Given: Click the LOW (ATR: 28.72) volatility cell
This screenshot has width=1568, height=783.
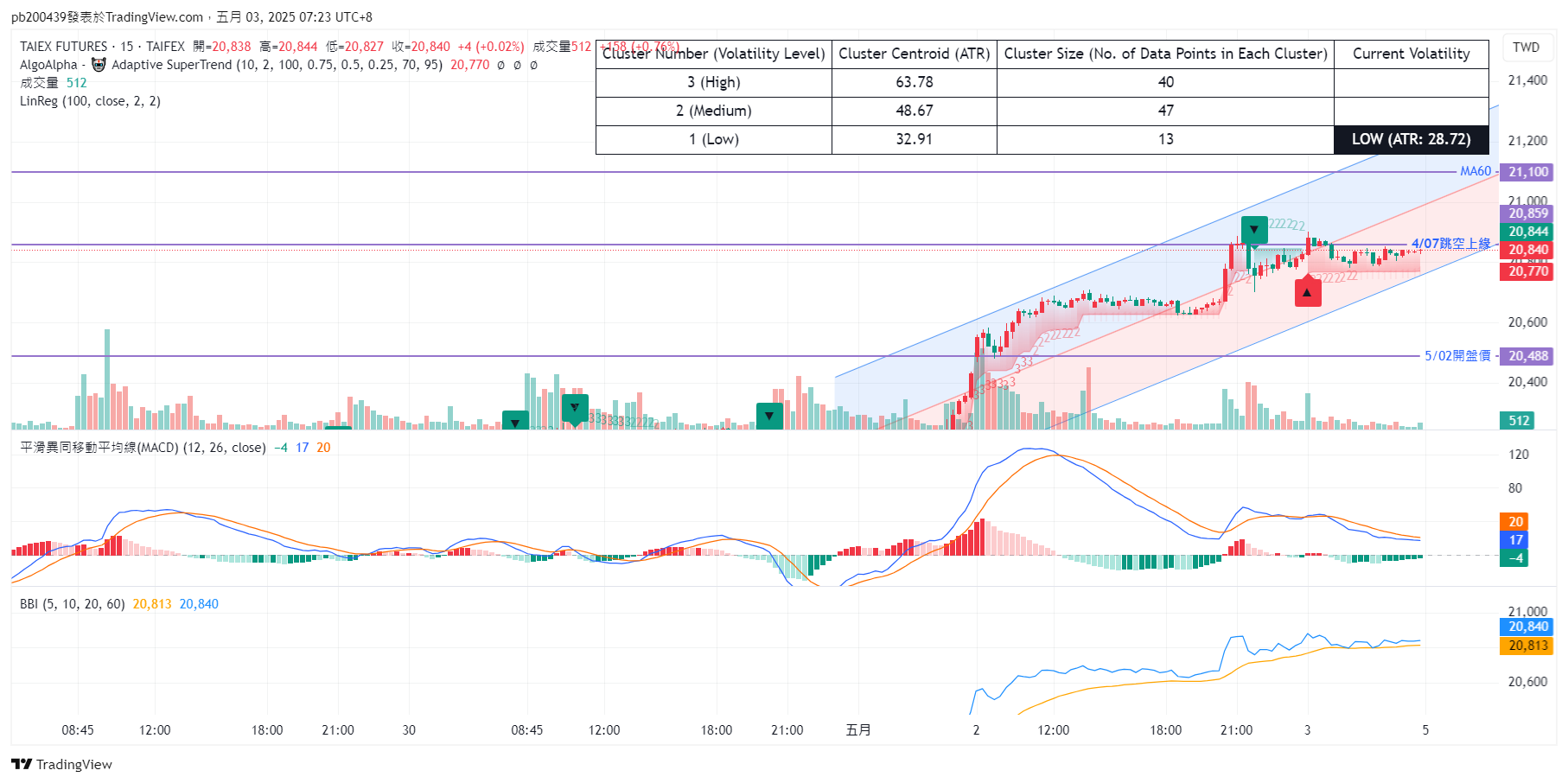Looking at the screenshot, I should pyautogui.click(x=1411, y=139).
